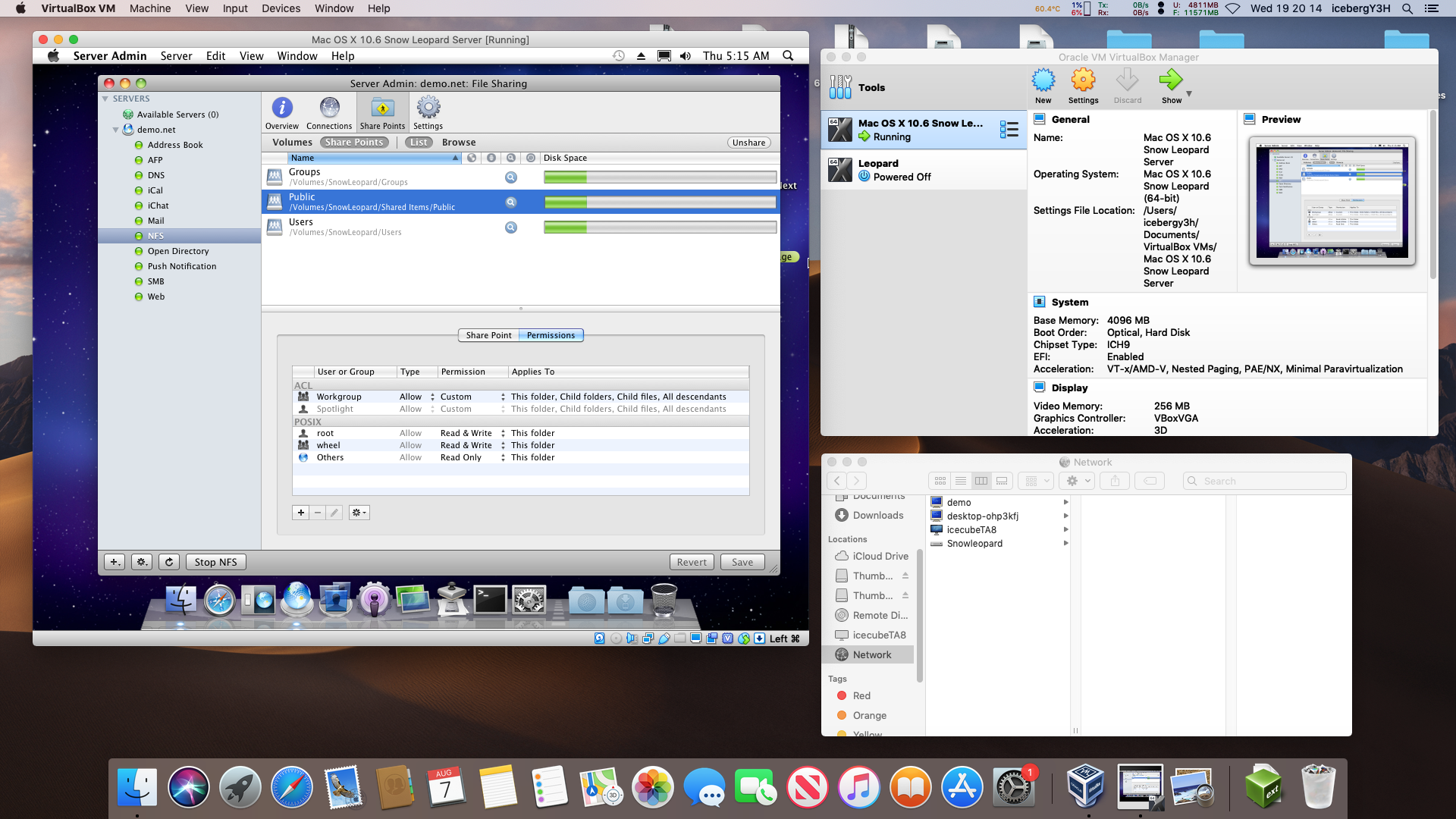The width and height of the screenshot is (1456, 819).
Task: Switch Finder to icon view
Action: (x=940, y=481)
